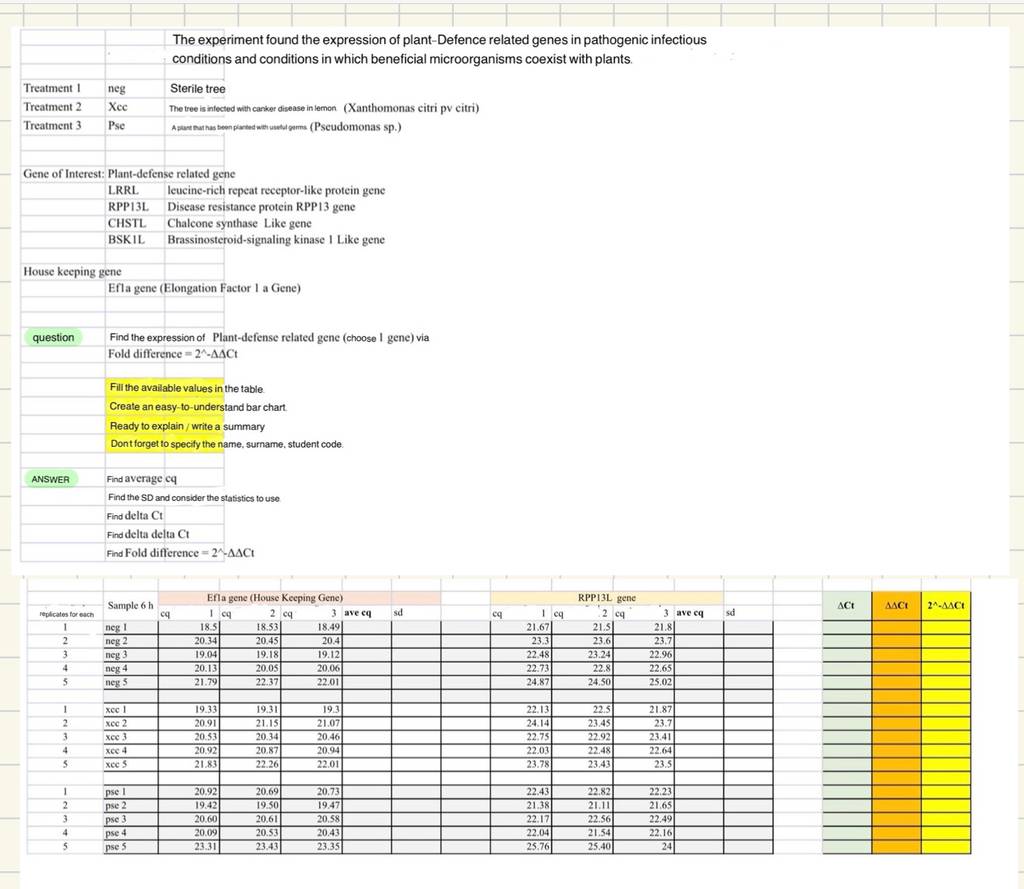Click the RPP13L cq value '24.14' for xcc 2

521,723
